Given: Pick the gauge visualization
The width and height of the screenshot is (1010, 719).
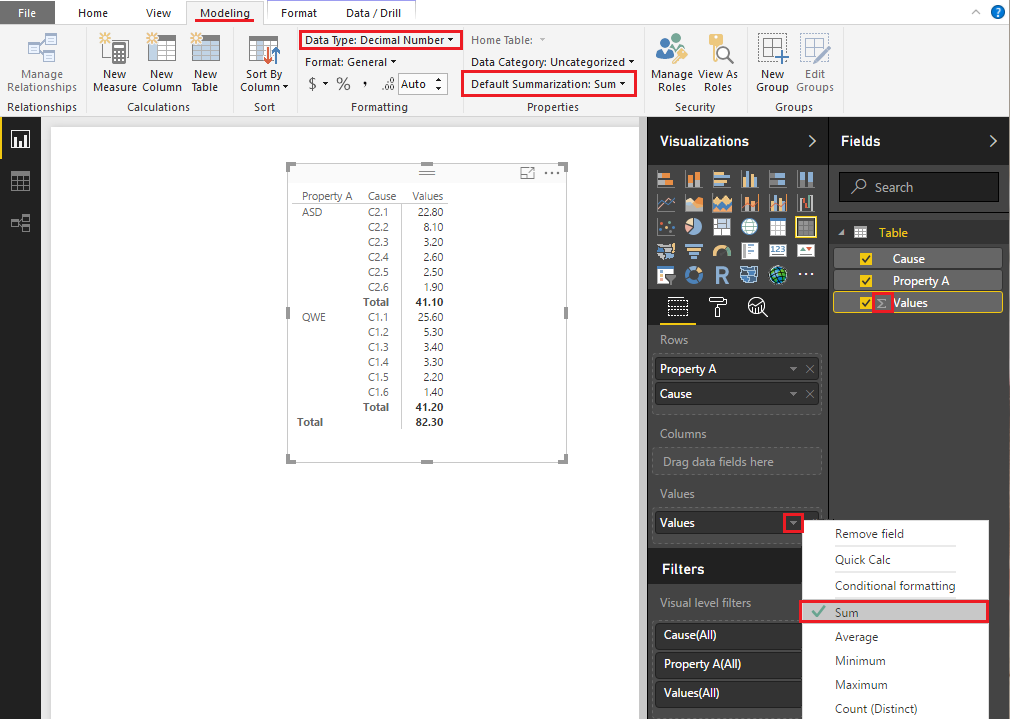Looking at the screenshot, I should pos(722,251).
